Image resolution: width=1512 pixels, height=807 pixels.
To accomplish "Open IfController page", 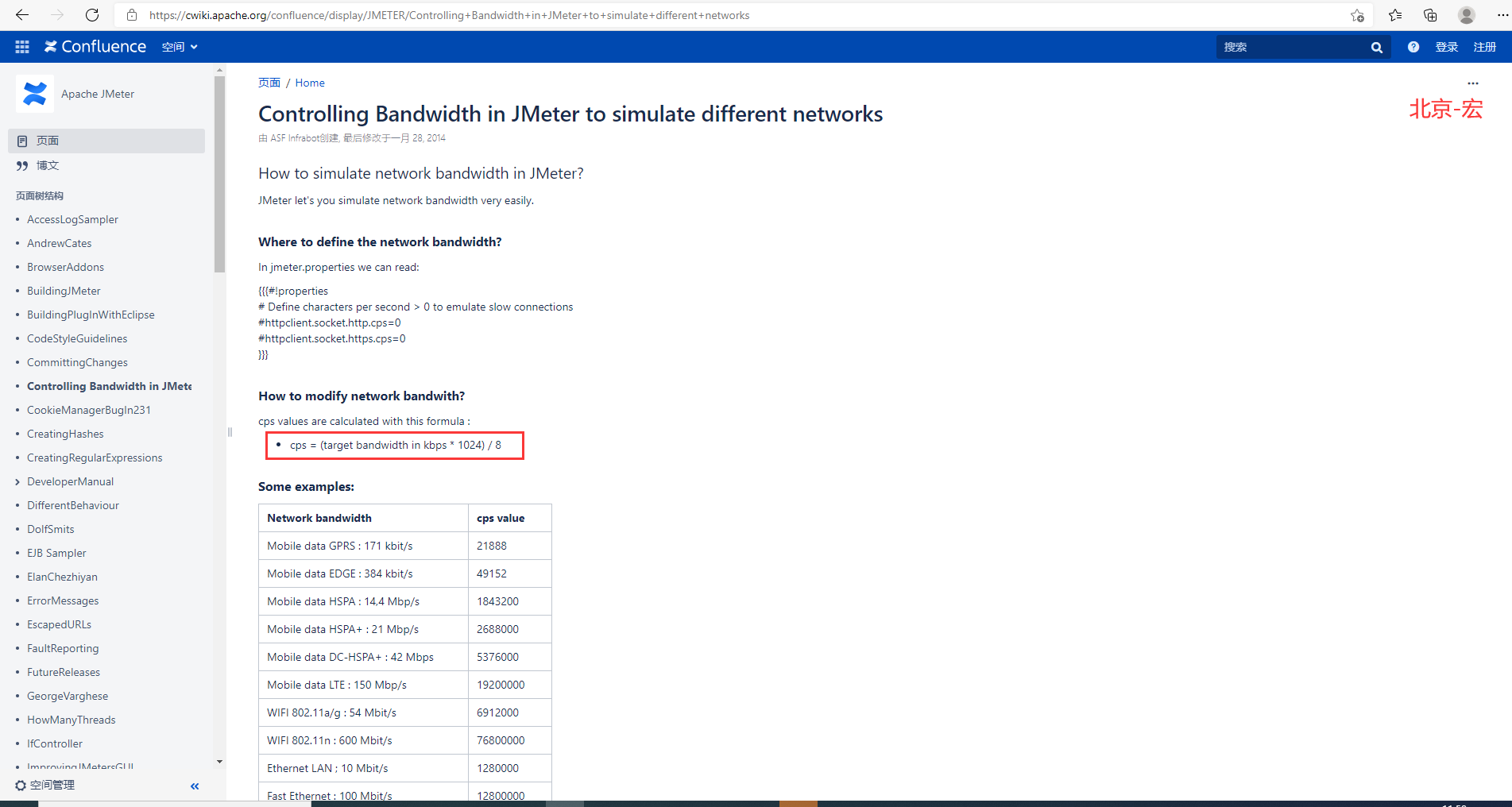I will (x=55, y=743).
